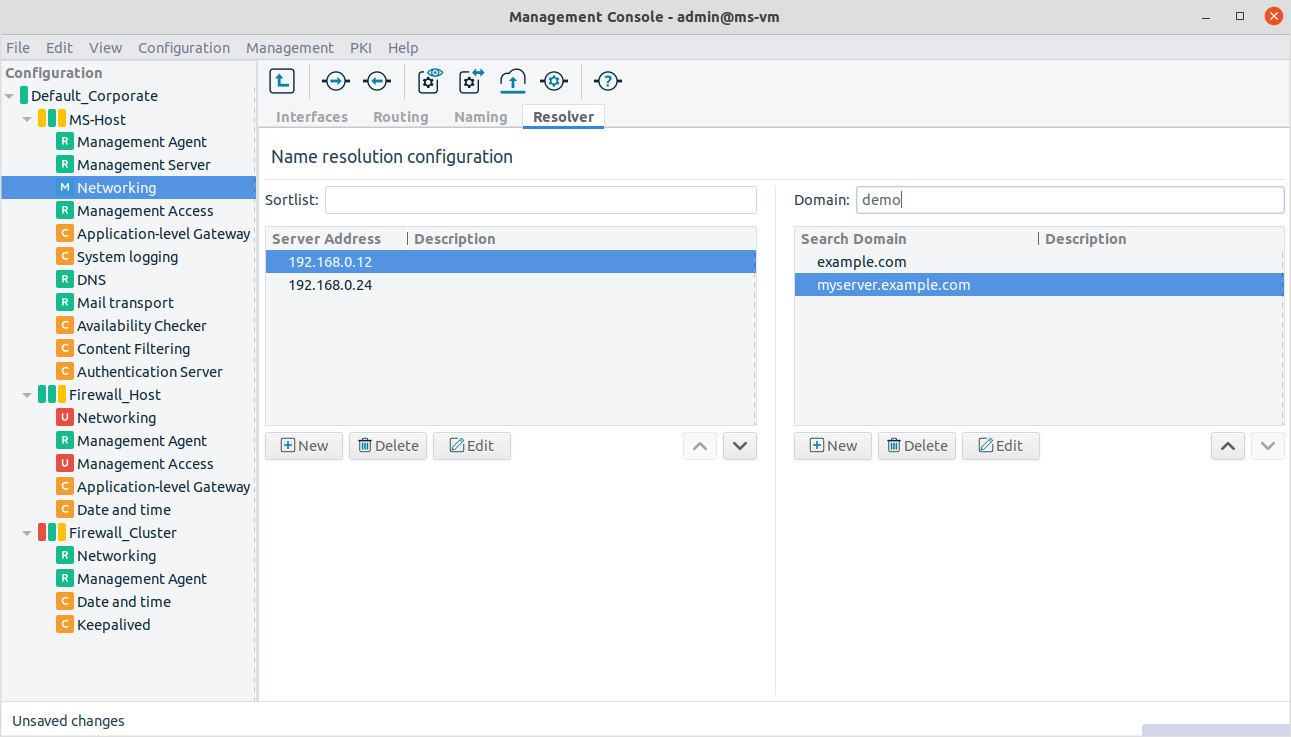The image size is (1291, 737).
Task: Click the Search Domain column header
Action: [916, 239]
